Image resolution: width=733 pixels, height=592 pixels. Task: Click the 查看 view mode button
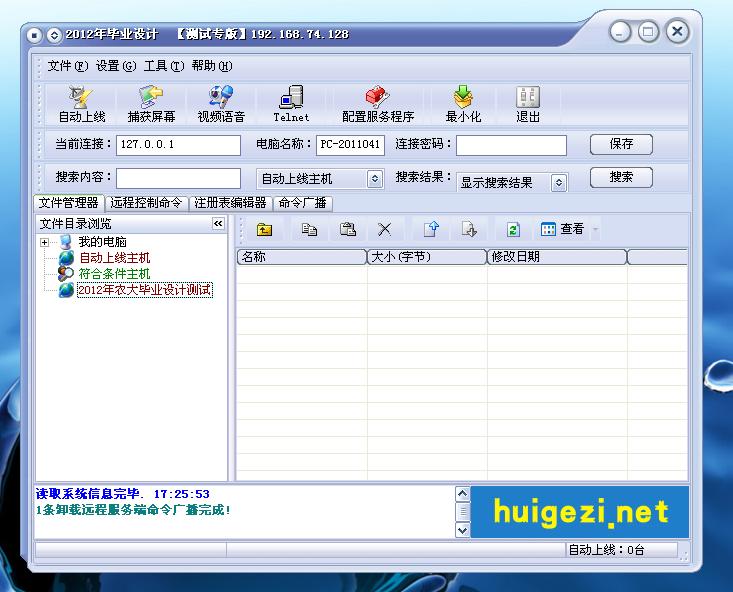click(562, 229)
